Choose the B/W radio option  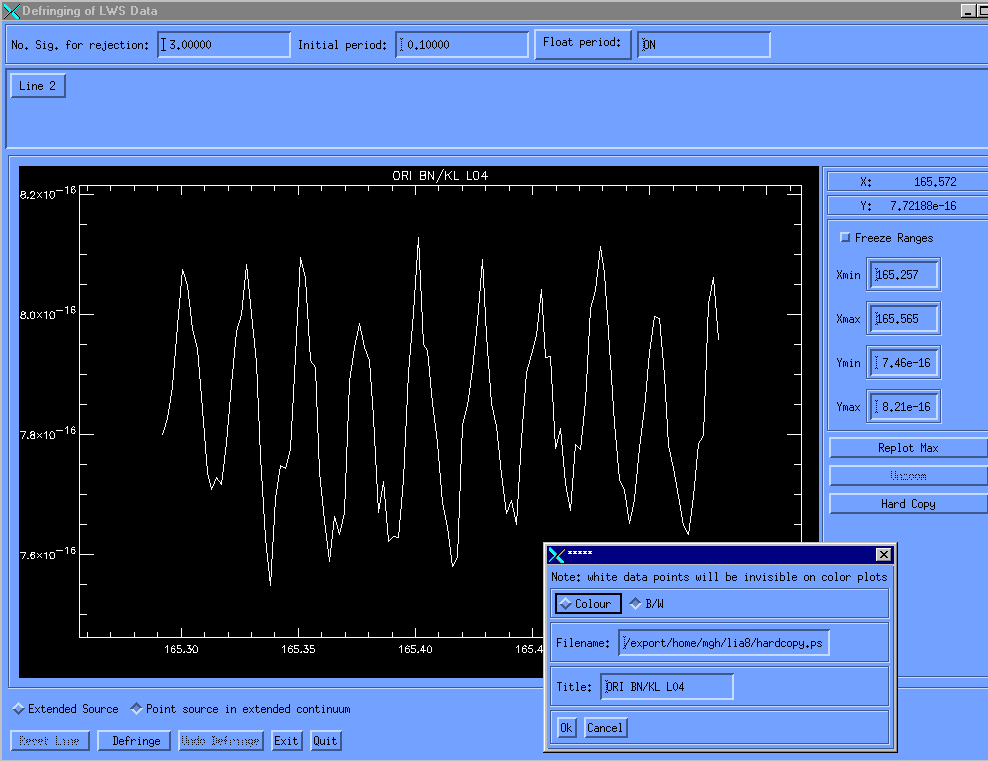(x=635, y=604)
